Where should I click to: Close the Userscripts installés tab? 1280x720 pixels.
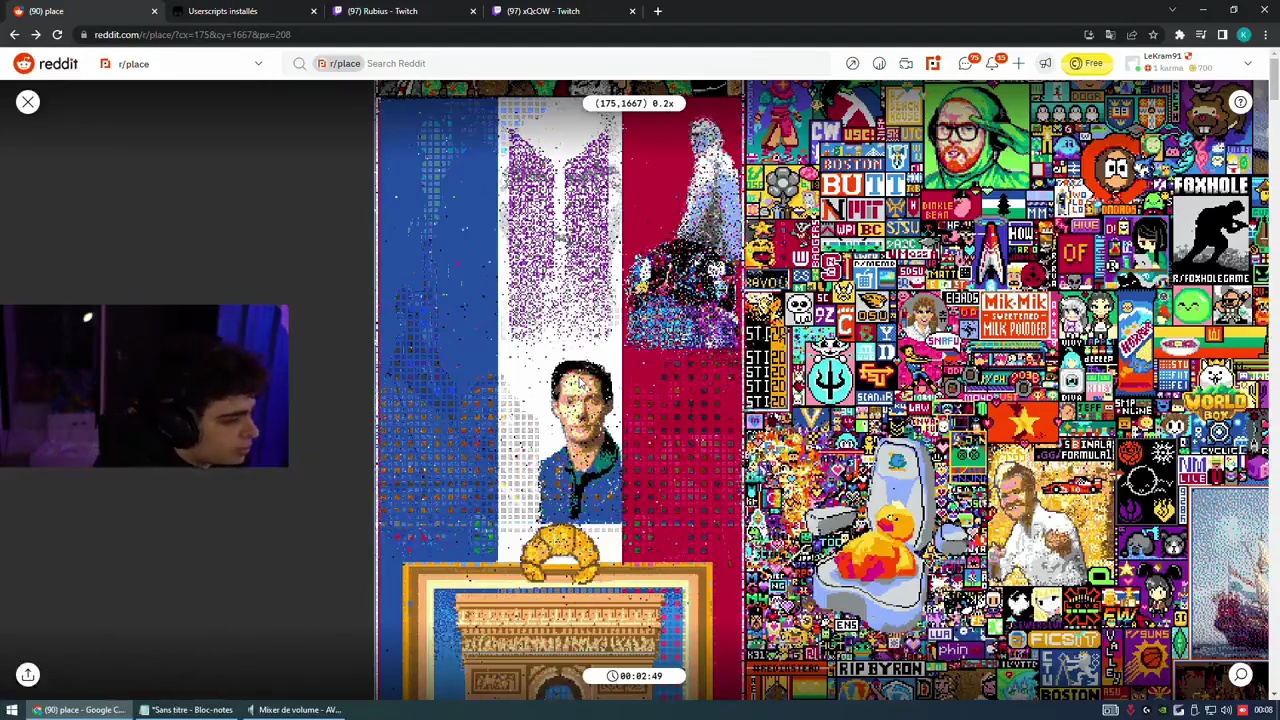[x=313, y=11]
